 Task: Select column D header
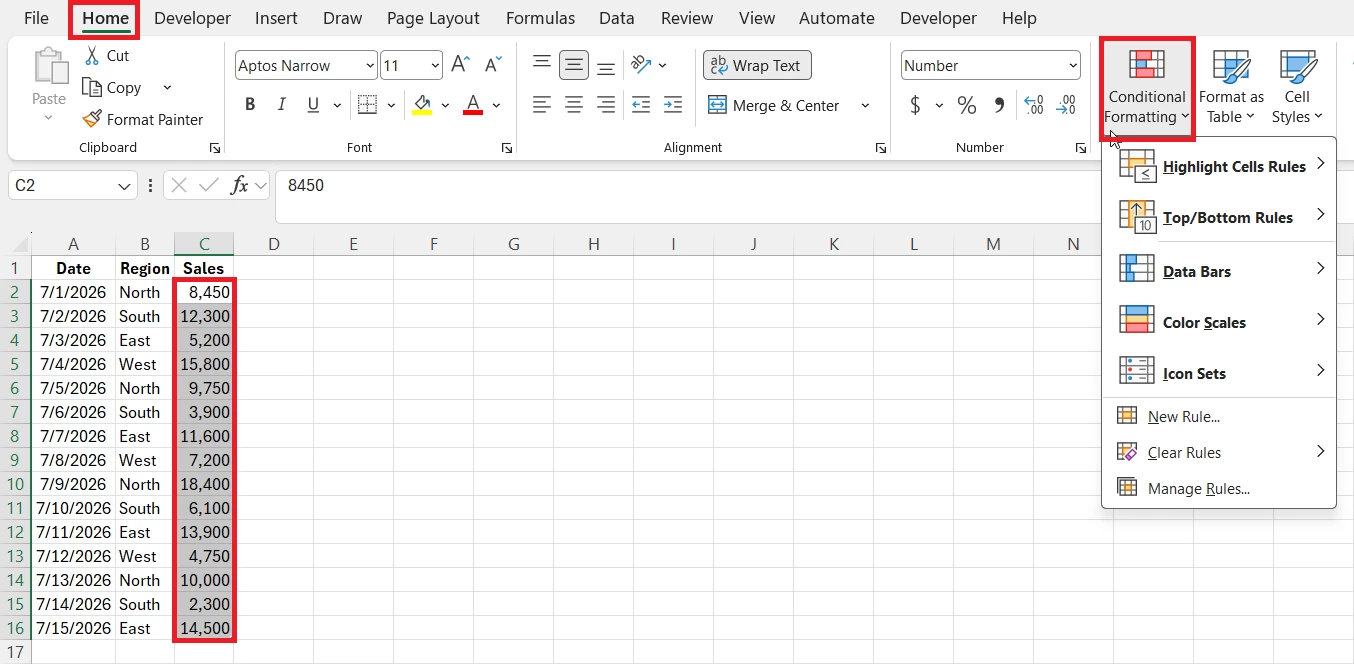pos(273,244)
